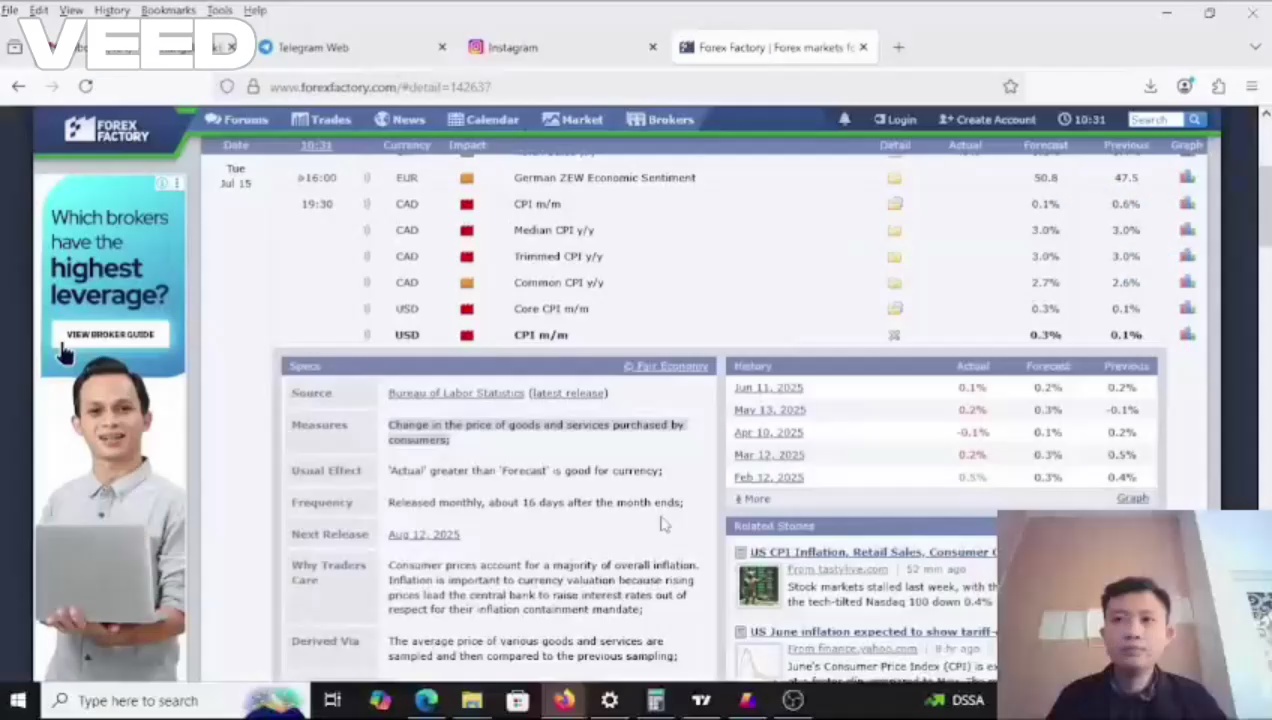The width and height of the screenshot is (1272, 720).
Task: Click VIEW BROKER GUIDE in the ad
Action: pyautogui.click(x=110, y=334)
